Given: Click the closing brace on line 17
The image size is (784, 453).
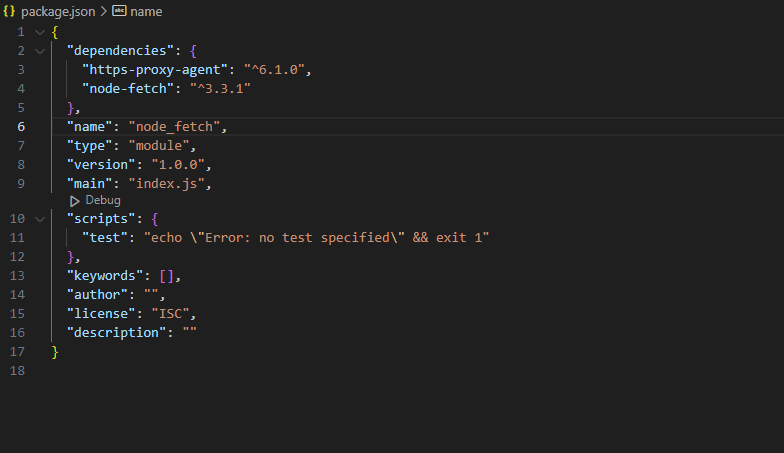Looking at the screenshot, I should 55,352.
